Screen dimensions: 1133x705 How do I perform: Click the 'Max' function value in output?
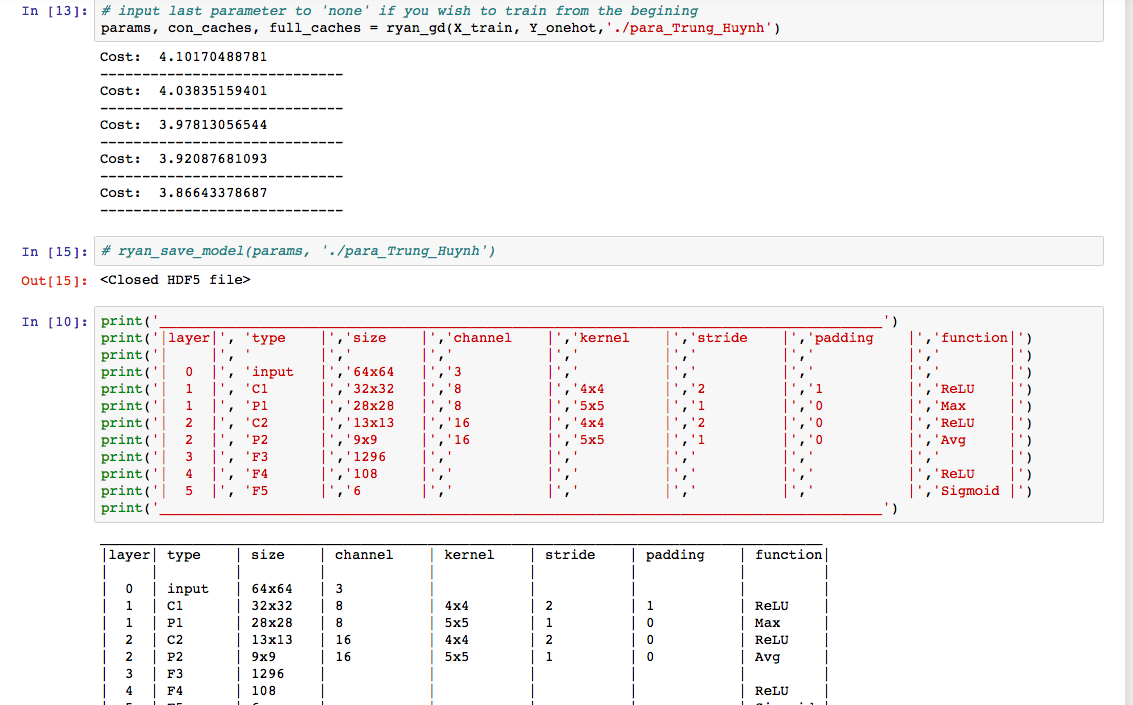click(x=768, y=623)
